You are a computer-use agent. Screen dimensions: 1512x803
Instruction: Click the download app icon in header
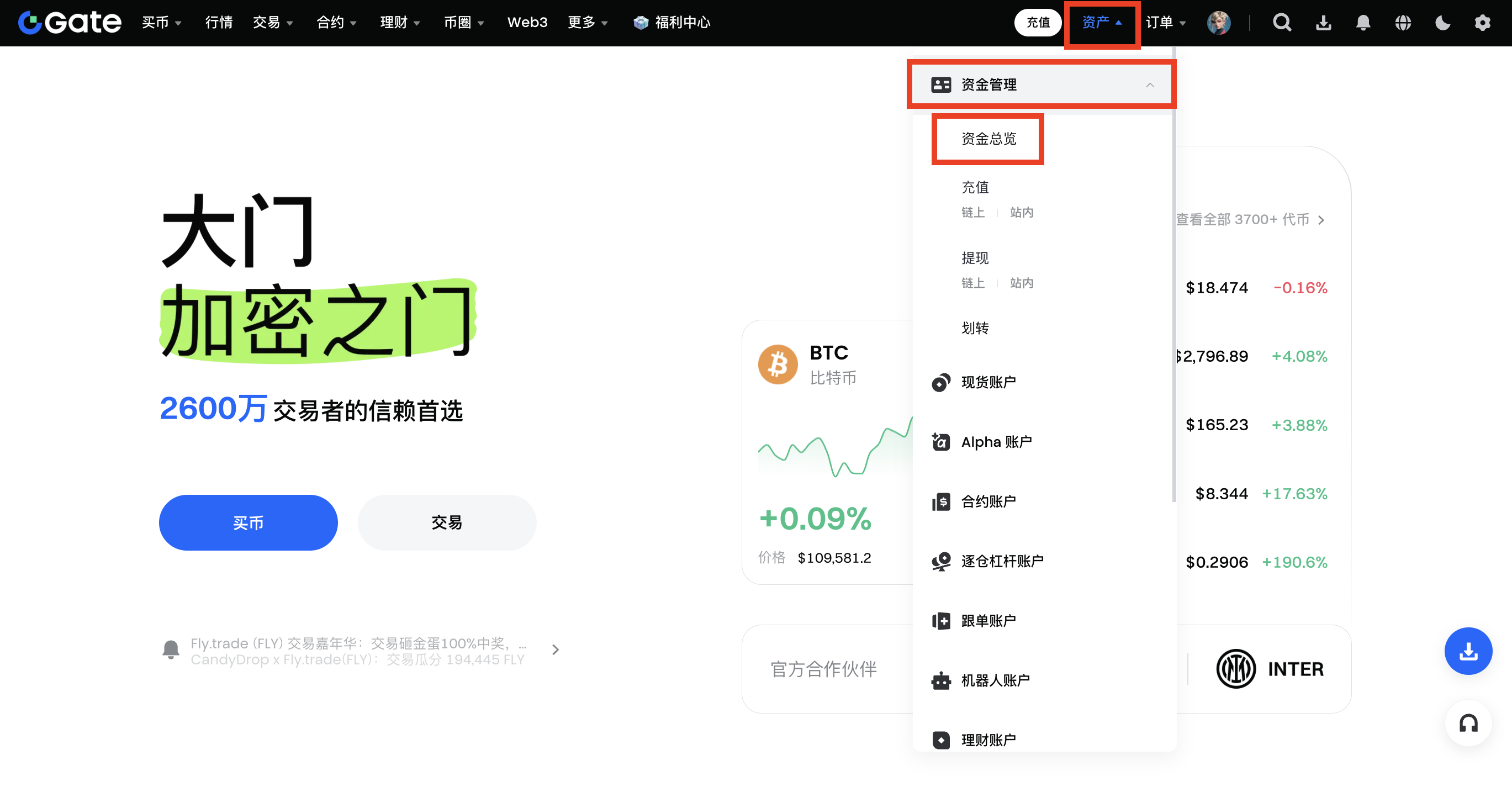tap(1323, 23)
